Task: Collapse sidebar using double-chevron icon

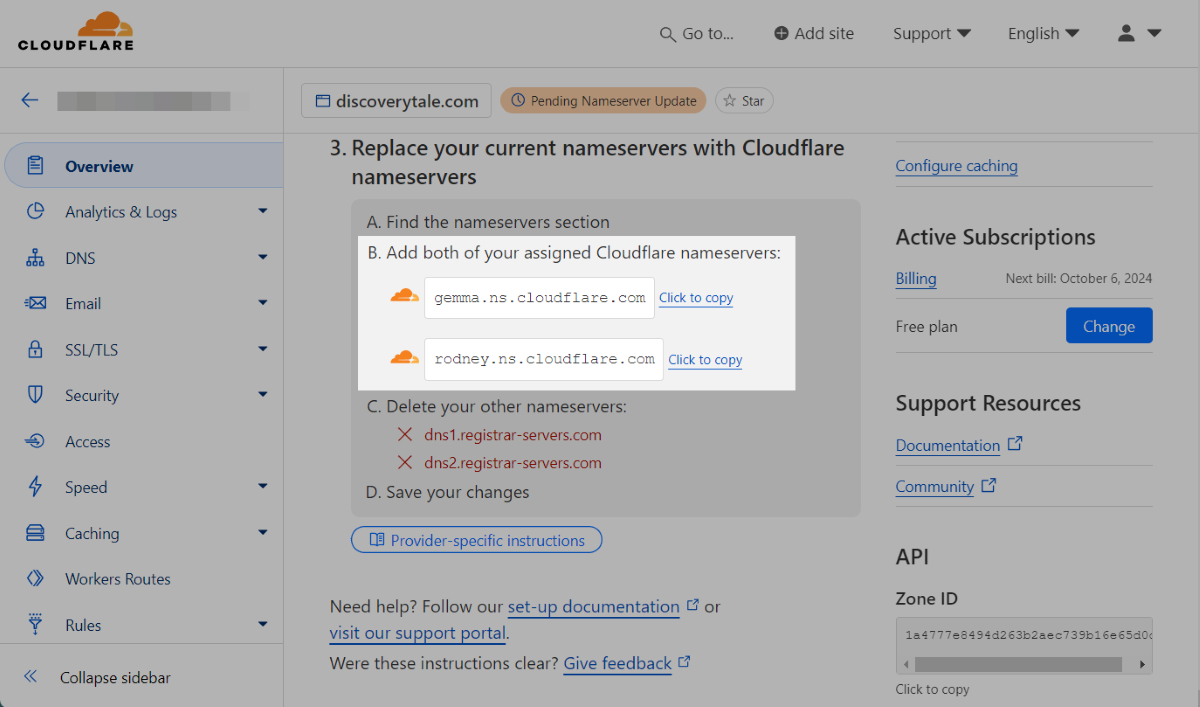Action: [31, 677]
